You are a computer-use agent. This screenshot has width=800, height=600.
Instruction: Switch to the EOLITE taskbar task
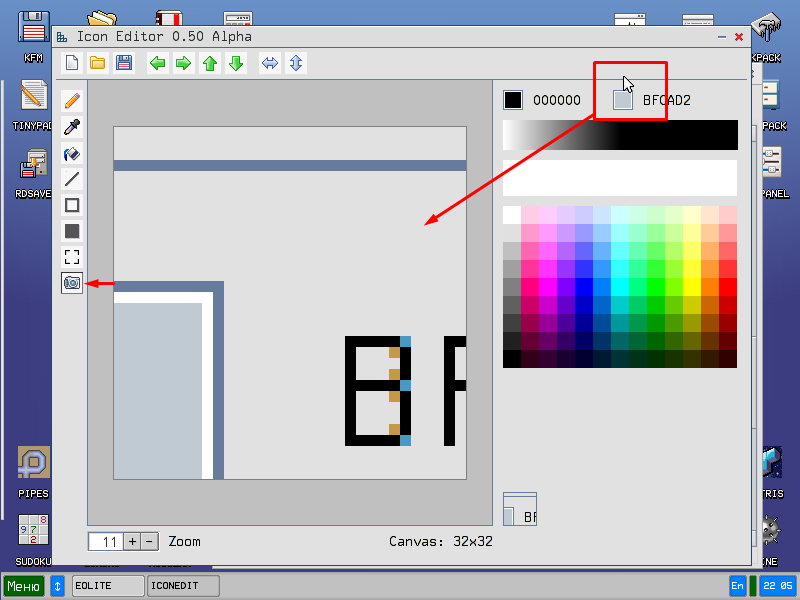(x=107, y=585)
